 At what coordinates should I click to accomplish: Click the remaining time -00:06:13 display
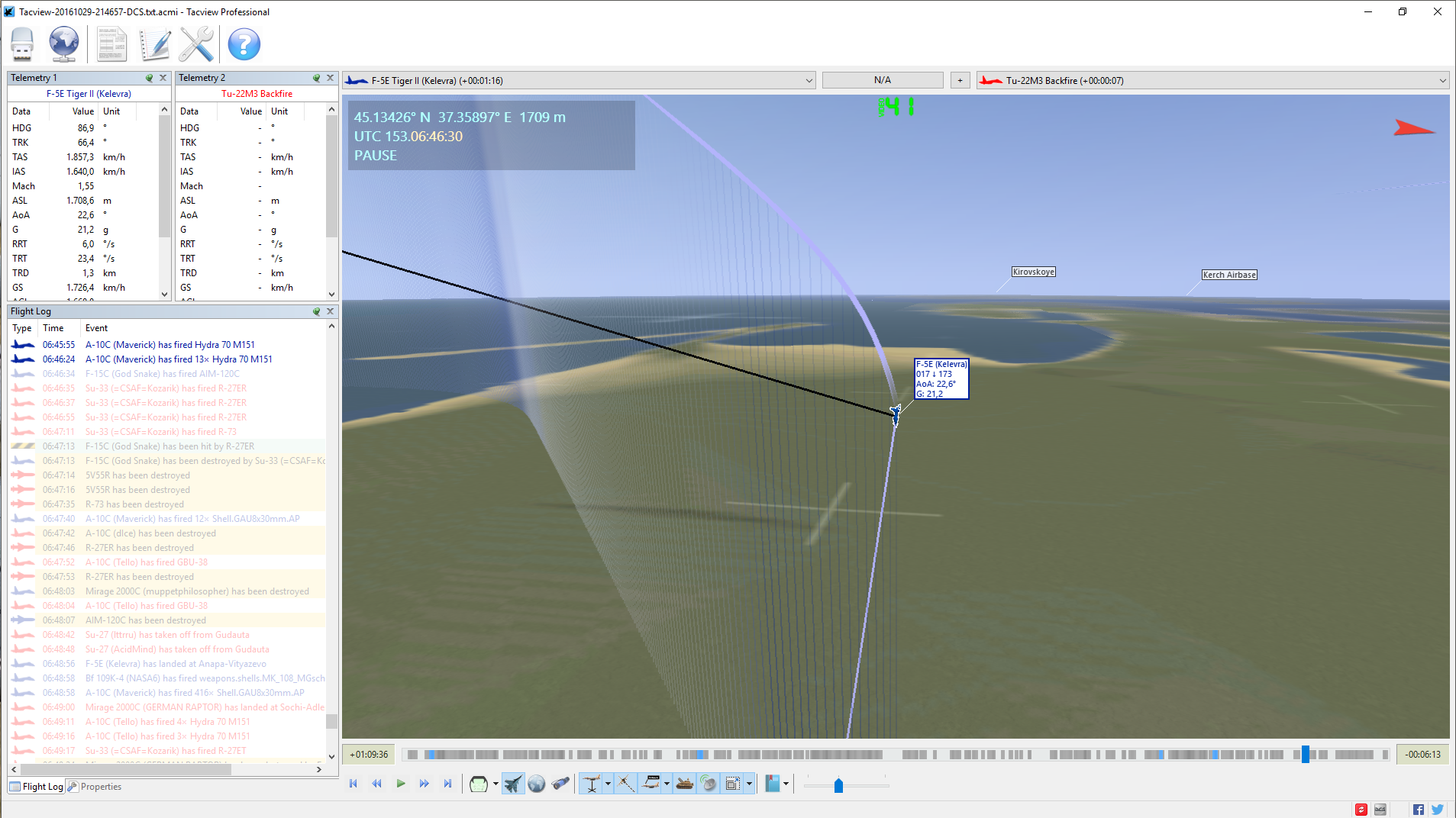(x=1422, y=755)
